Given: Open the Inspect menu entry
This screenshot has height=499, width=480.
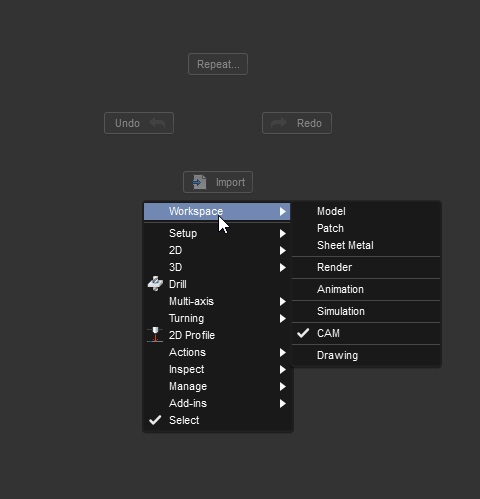Looking at the screenshot, I should (x=218, y=369).
